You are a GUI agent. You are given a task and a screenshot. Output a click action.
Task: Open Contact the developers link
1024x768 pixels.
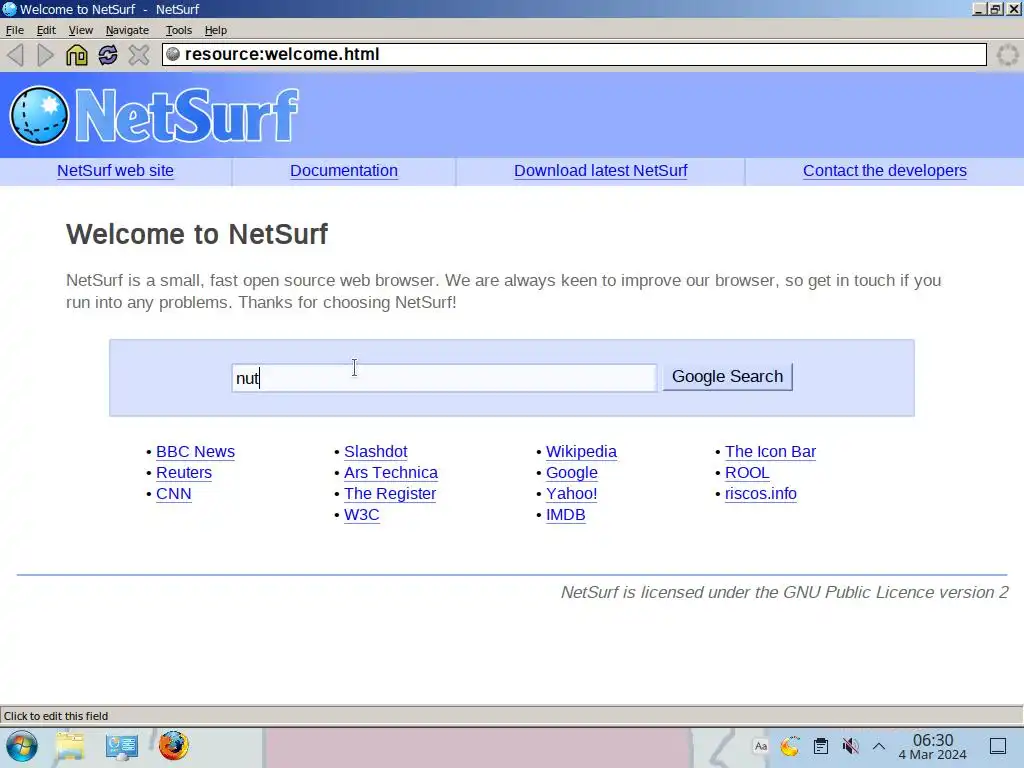click(885, 170)
